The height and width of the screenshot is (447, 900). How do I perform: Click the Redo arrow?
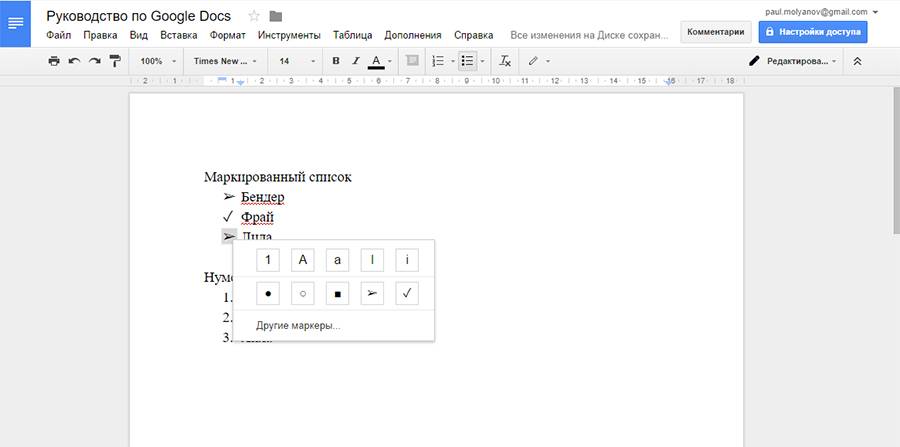[x=95, y=61]
